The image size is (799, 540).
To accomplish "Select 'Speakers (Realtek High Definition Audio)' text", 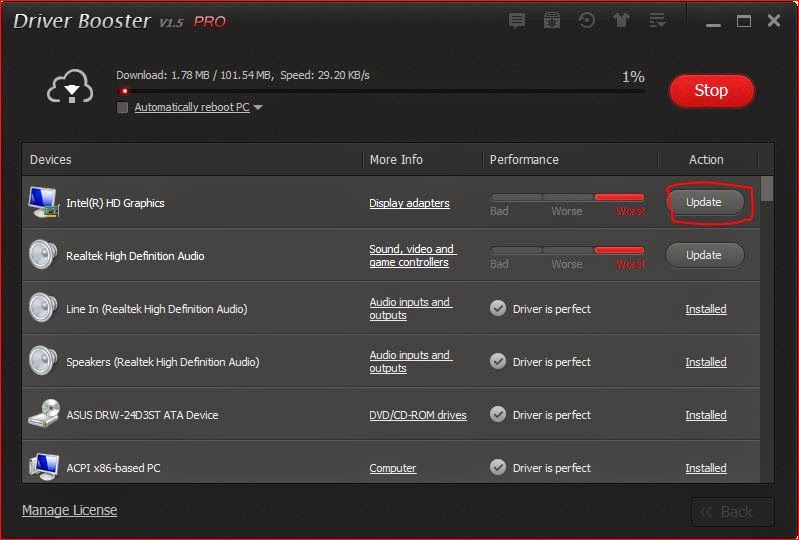I will pos(163,362).
